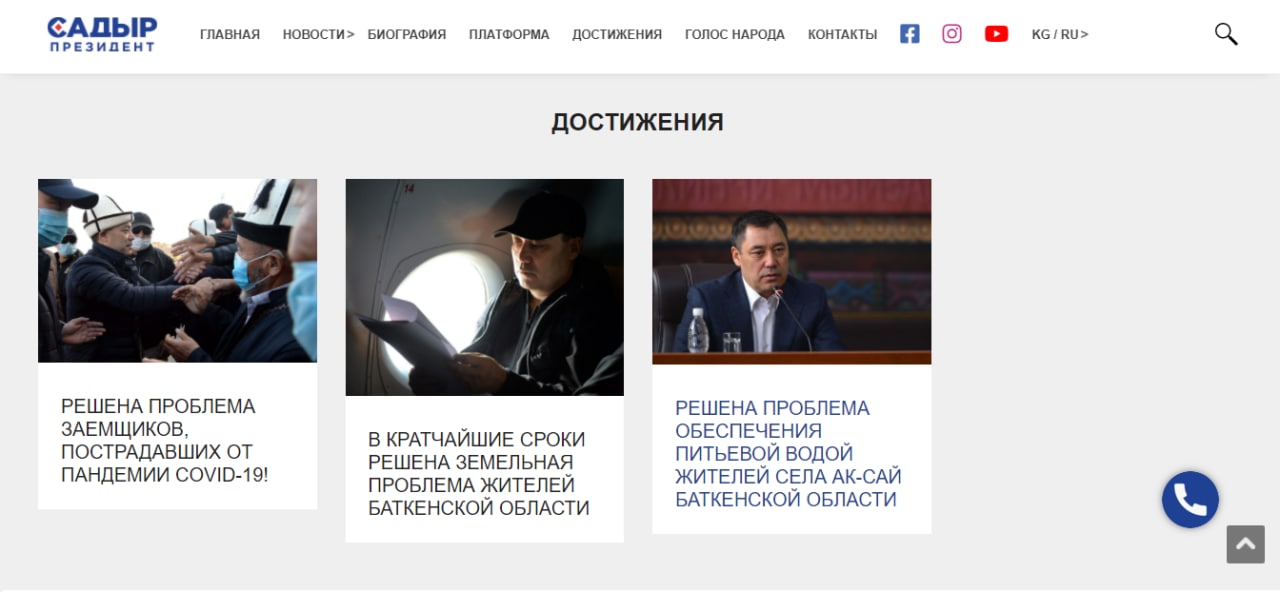
Task: Go to Главная page
Action: [230, 34]
